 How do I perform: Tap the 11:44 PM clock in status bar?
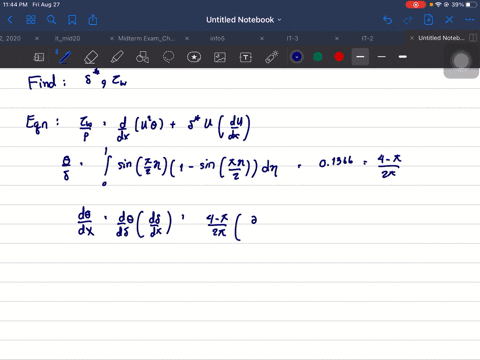[x=15, y=5]
